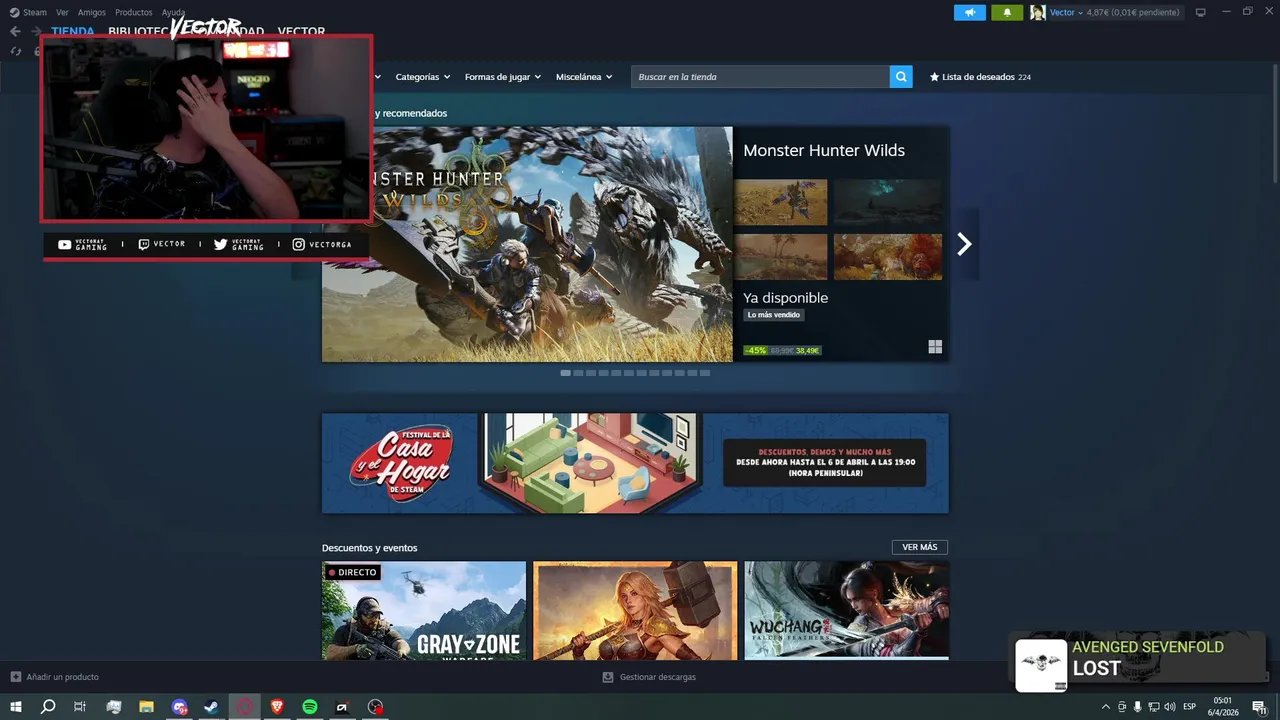
Task: Click the Steam logo in the title bar
Action: (14, 12)
